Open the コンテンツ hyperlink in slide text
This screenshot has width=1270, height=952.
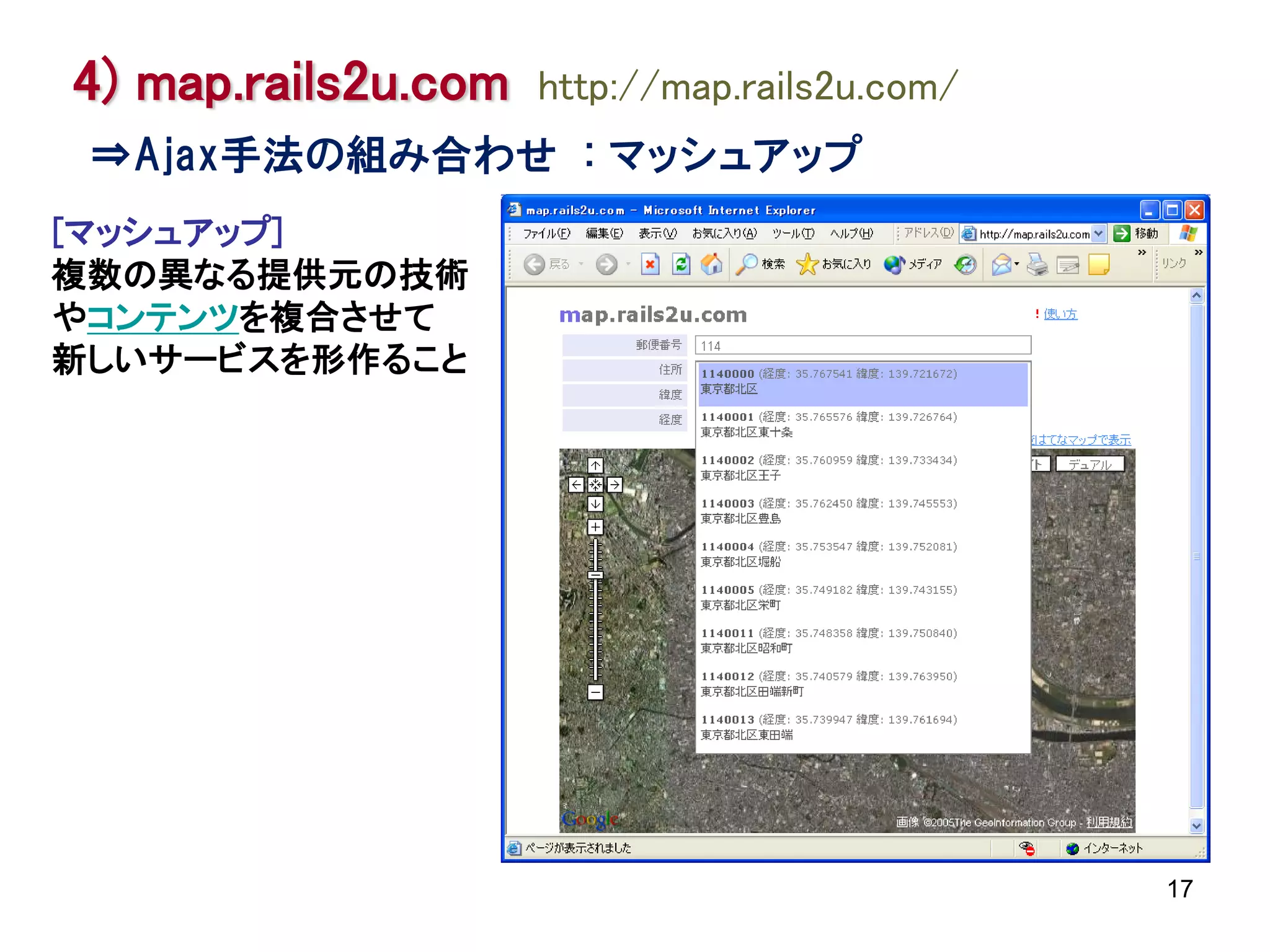point(162,317)
